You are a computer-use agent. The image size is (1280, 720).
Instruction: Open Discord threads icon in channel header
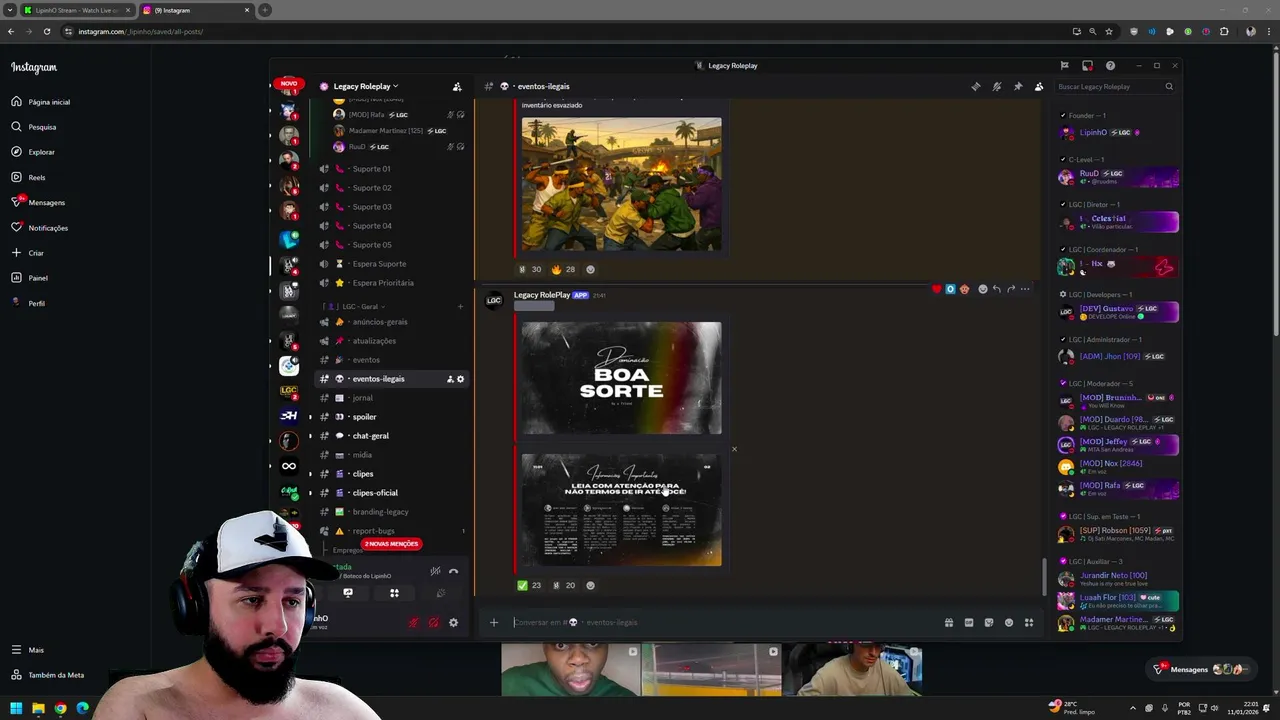(976, 86)
